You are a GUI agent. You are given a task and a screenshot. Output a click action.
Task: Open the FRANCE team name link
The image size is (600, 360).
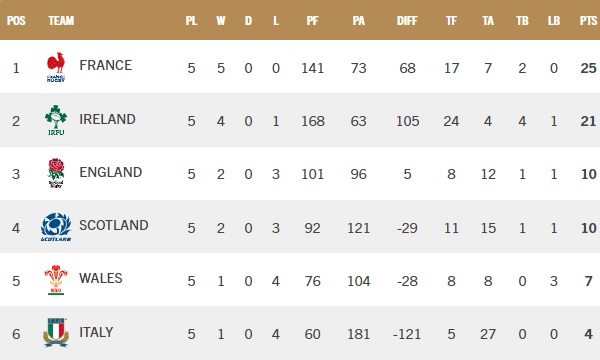click(x=106, y=65)
